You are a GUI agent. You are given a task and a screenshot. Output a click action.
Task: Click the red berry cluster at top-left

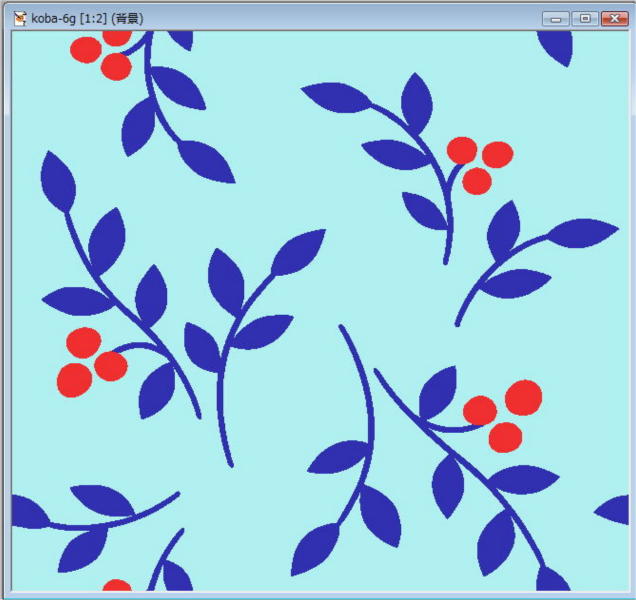[101, 51]
